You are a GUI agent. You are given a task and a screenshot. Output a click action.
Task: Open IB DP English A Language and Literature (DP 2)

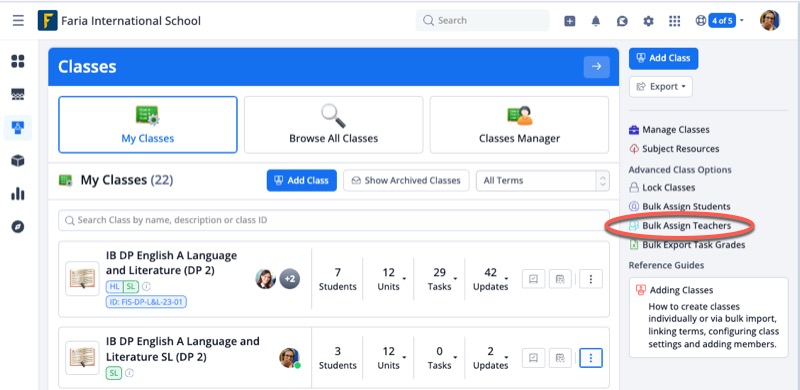point(171,263)
